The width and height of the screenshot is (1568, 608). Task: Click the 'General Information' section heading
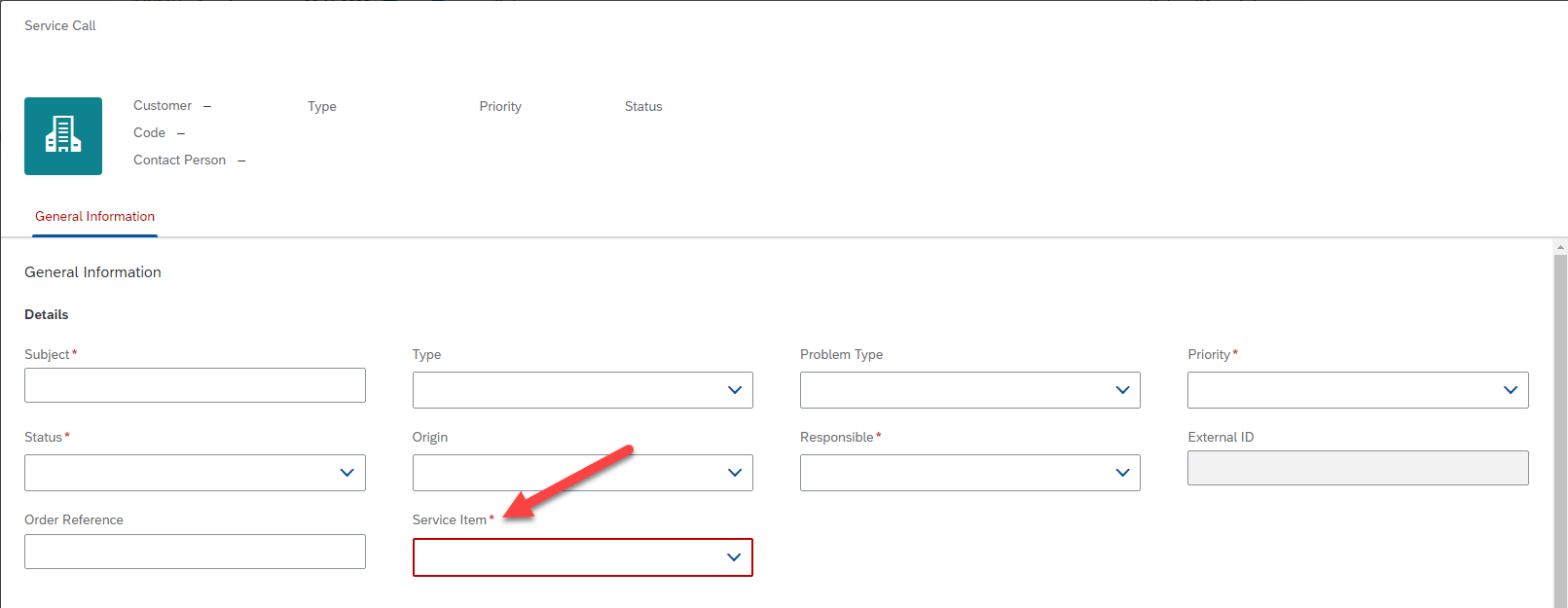92,272
